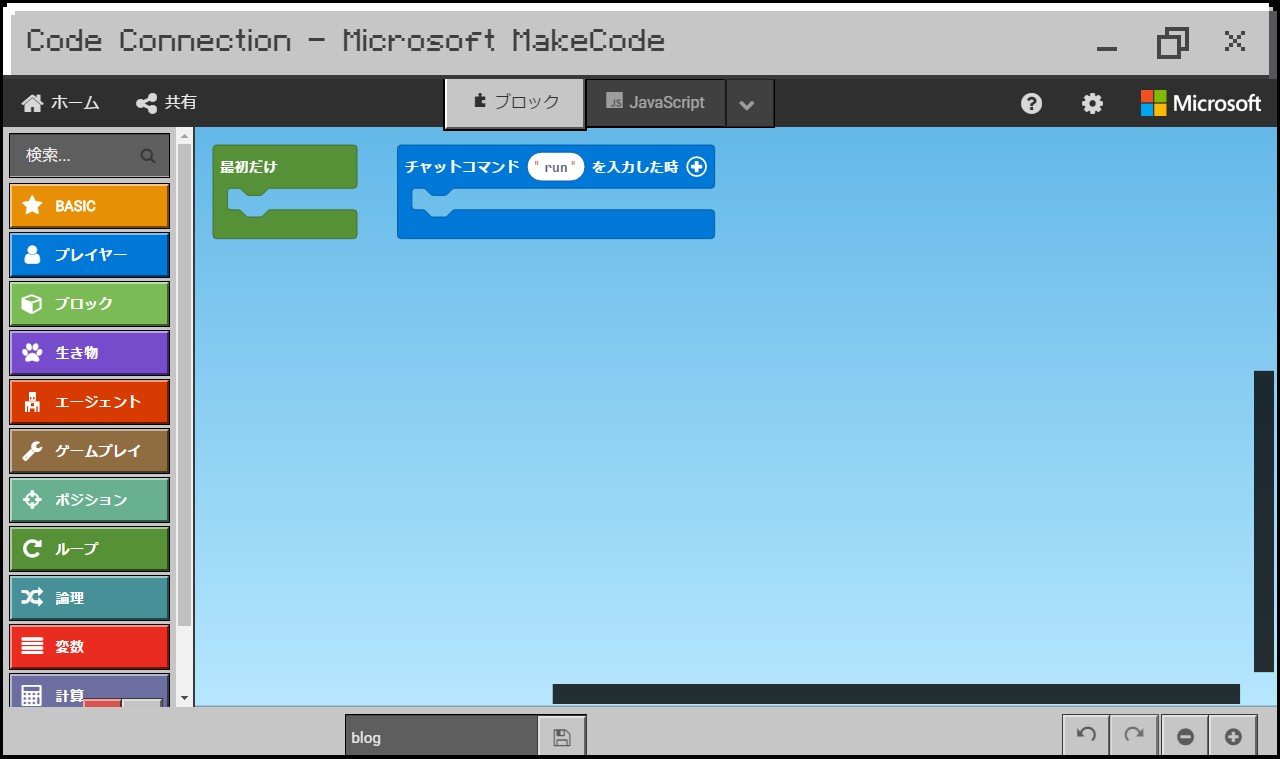Click the star icon on BASIC

pyautogui.click(x=32, y=206)
